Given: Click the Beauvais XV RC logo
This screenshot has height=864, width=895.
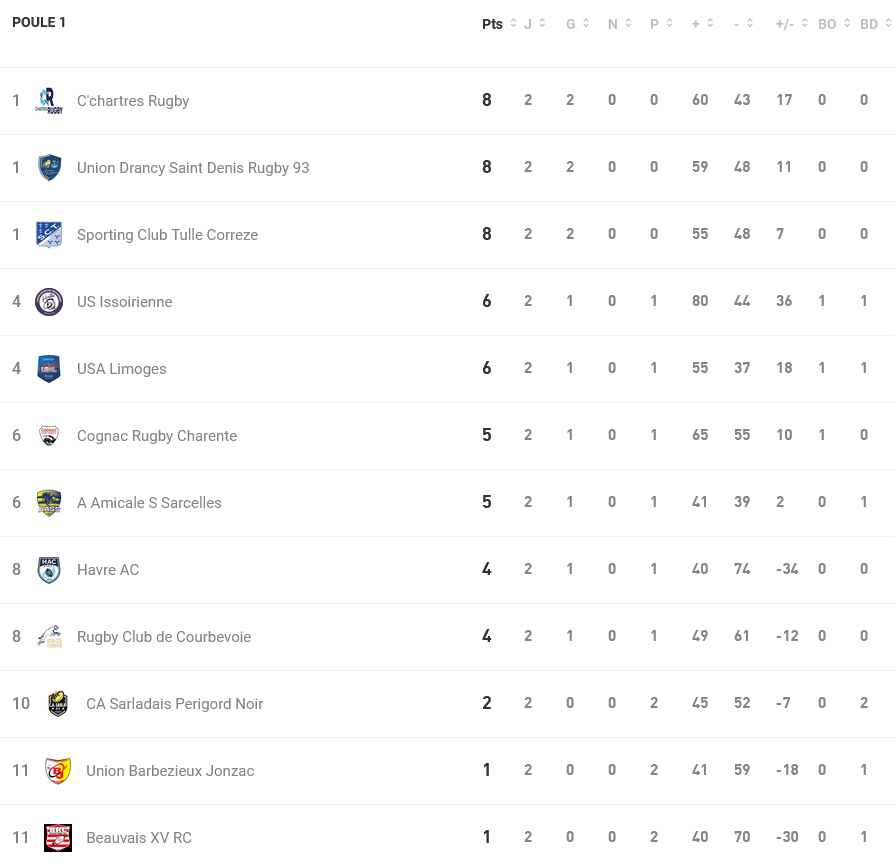Looking at the screenshot, I should pyautogui.click(x=58, y=838).
